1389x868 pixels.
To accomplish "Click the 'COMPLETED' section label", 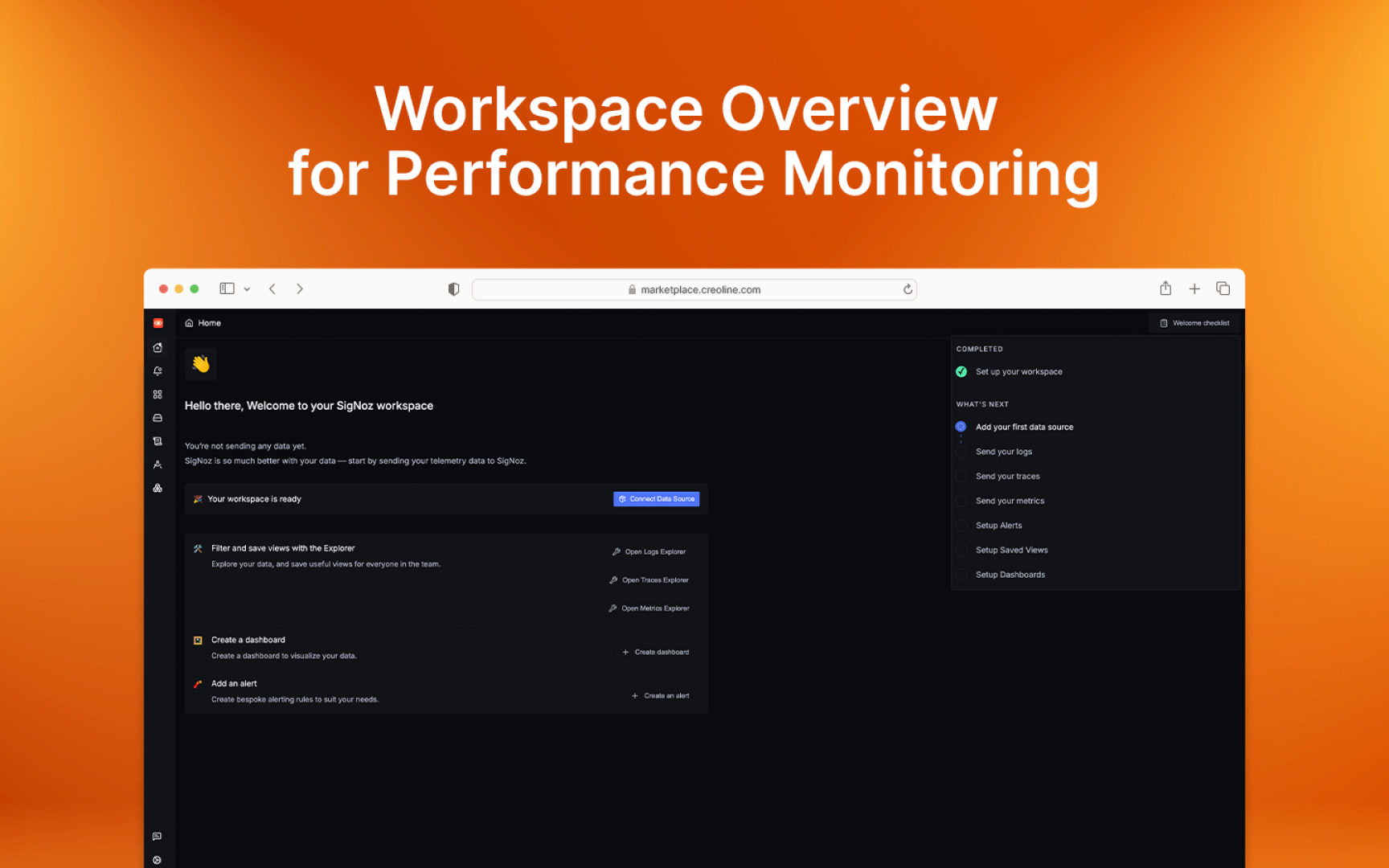I will (x=980, y=349).
